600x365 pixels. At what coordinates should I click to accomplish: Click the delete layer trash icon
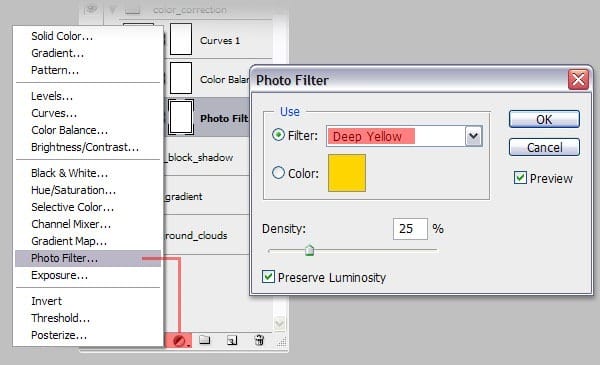click(259, 340)
